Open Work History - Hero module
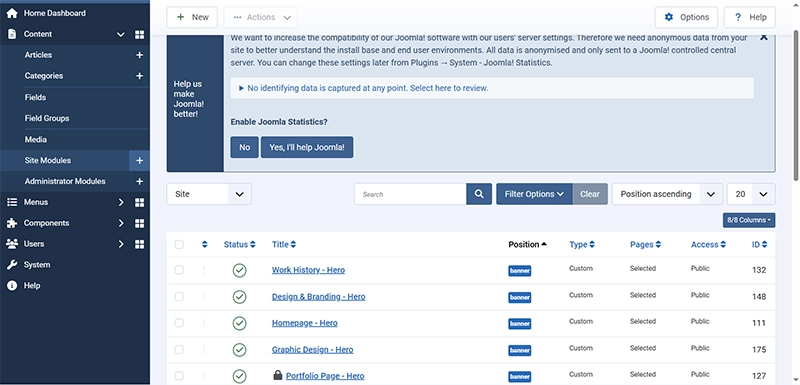This screenshot has width=800, height=385. pyautogui.click(x=308, y=270)
